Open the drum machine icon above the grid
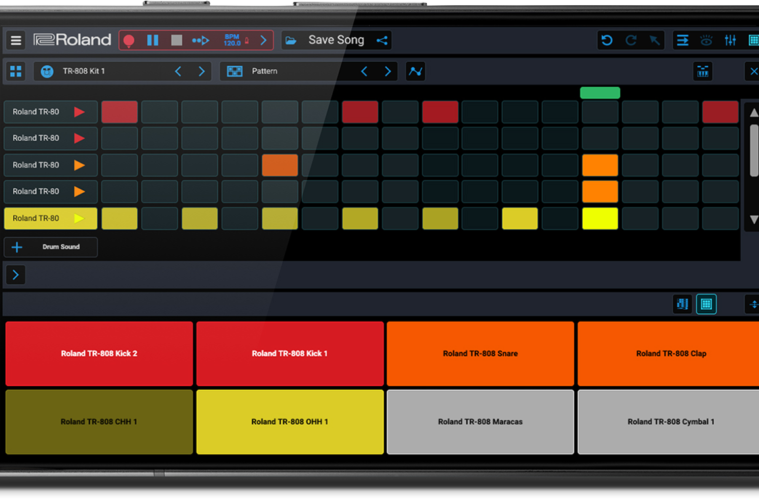This screenshot has height=500, width=759. [x=703, y=72]
